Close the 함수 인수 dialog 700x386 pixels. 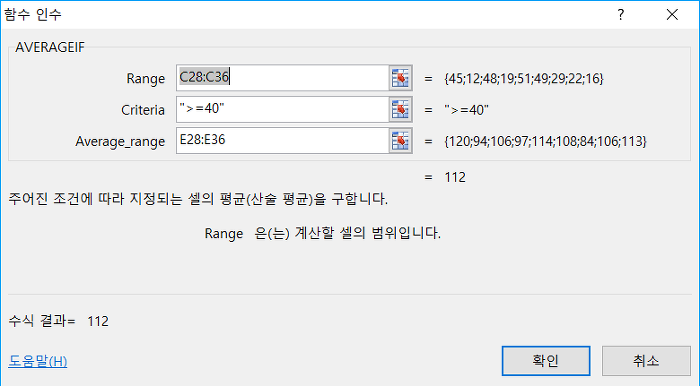[x=672, y=15]
